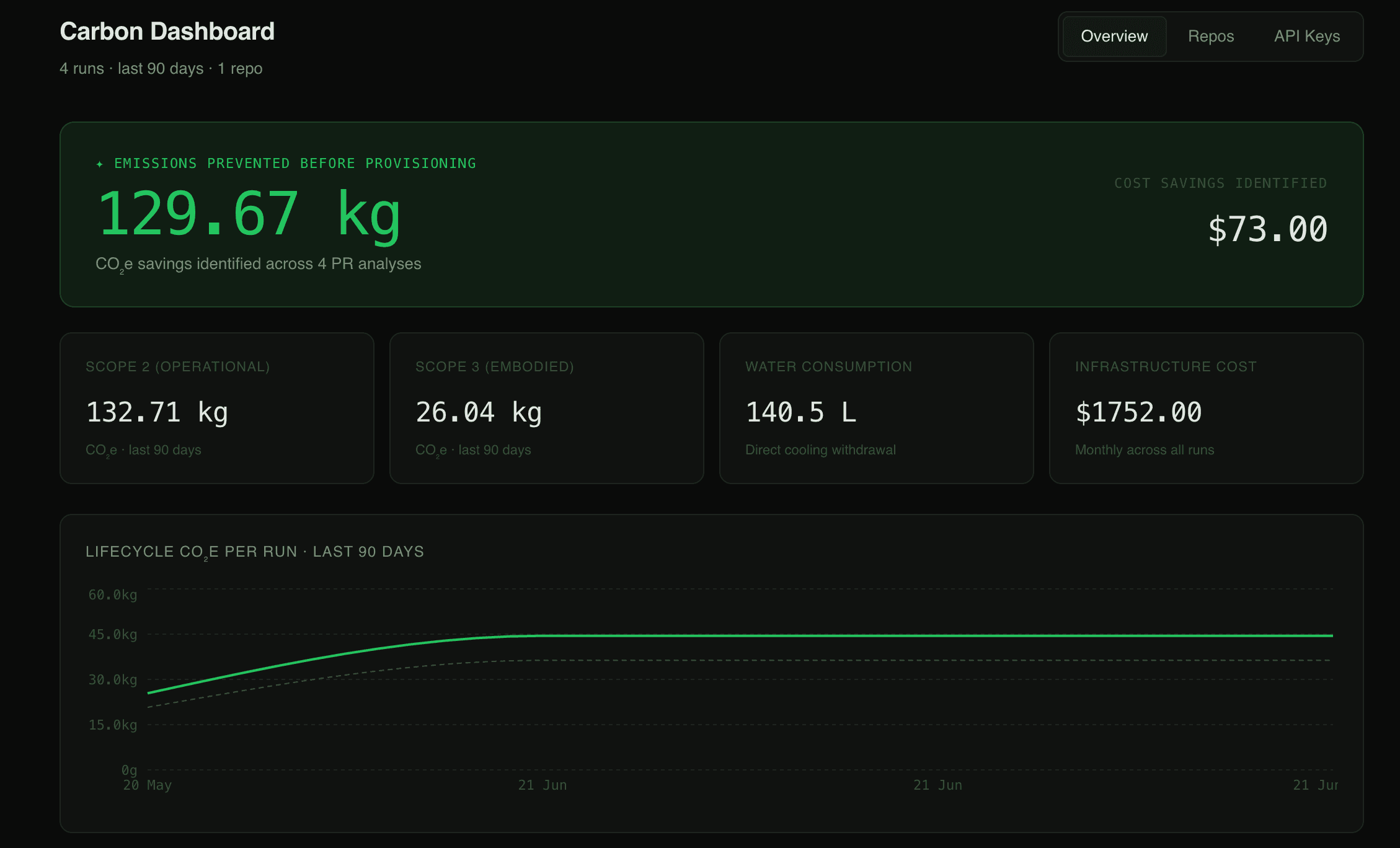1400x848 pixels.
Task: Click 'CO2e savings identified across 4 PR analyses'
Action: pyautogui.click(x=259, y=265)
